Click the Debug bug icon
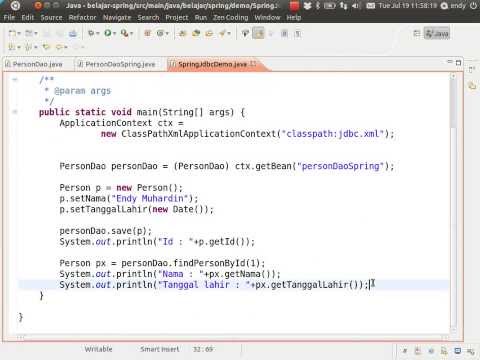 coord(91,33)
